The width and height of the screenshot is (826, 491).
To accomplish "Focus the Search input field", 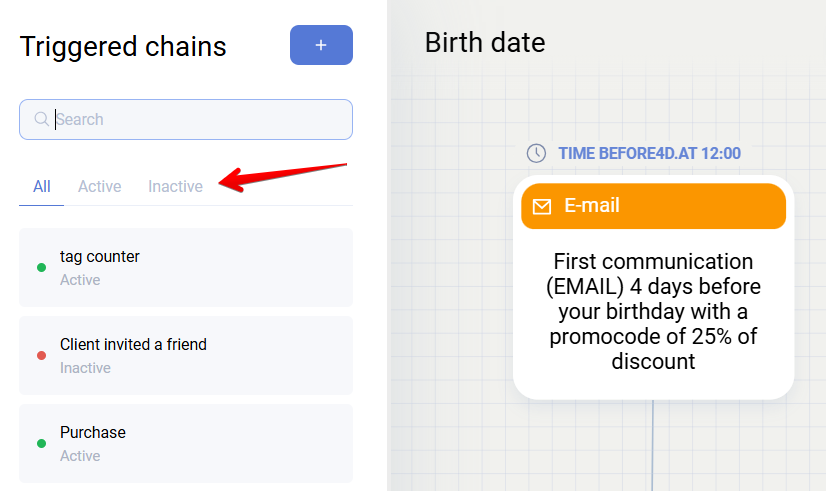I will pos(200,119).
